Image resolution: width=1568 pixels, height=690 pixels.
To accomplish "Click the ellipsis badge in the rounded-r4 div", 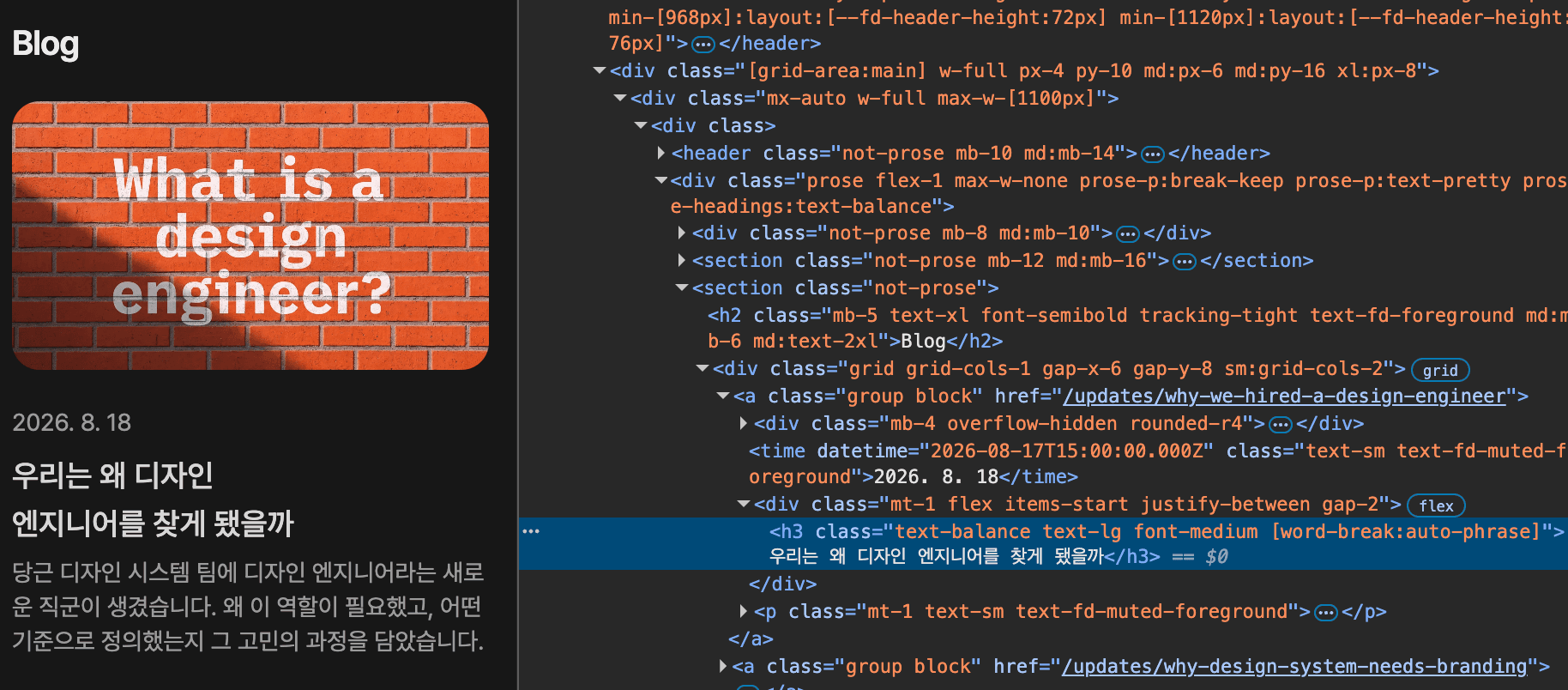I will [1281, 425].
